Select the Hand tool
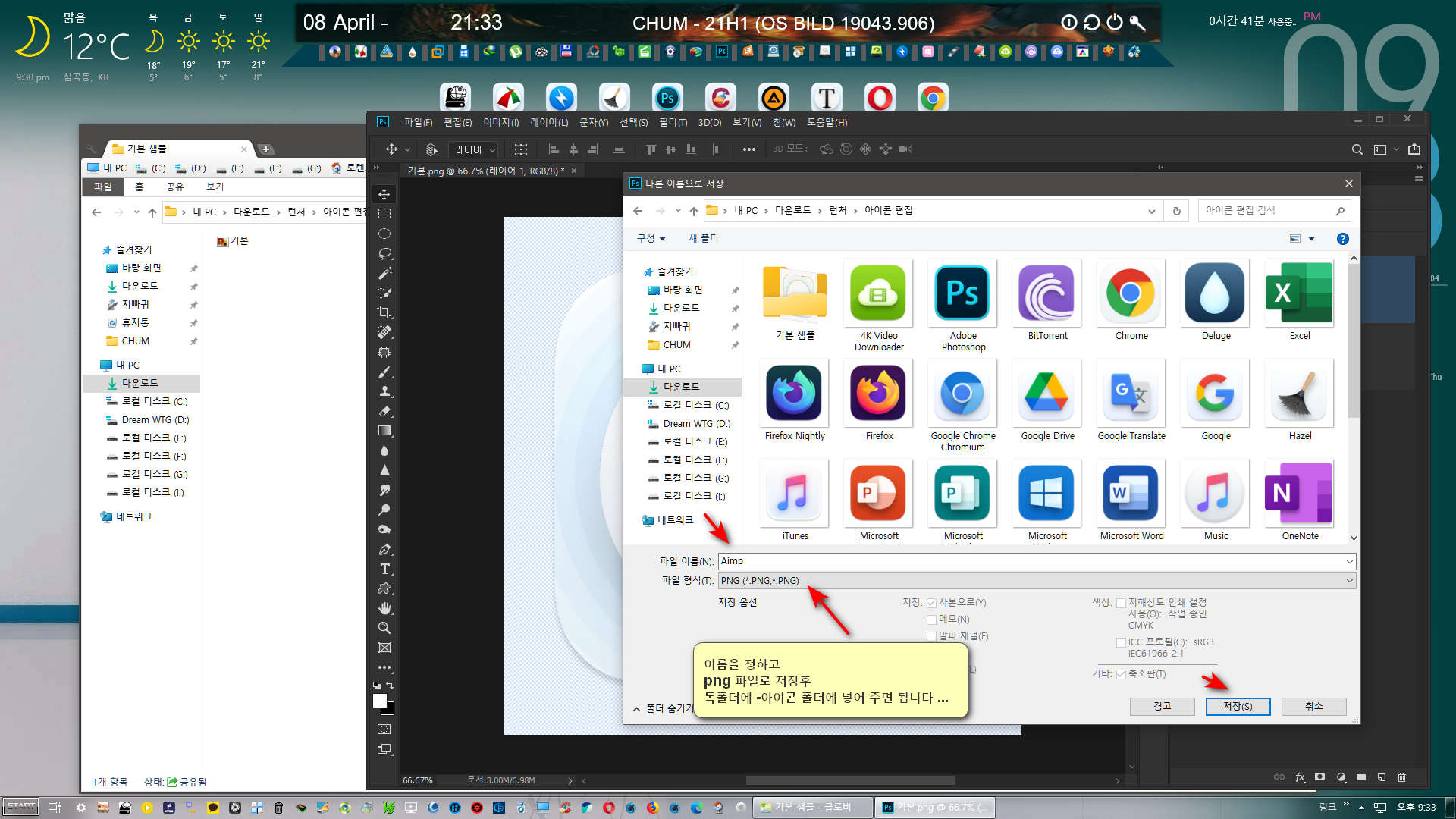This screenshot has height=819, width=1456. [384, 608]
